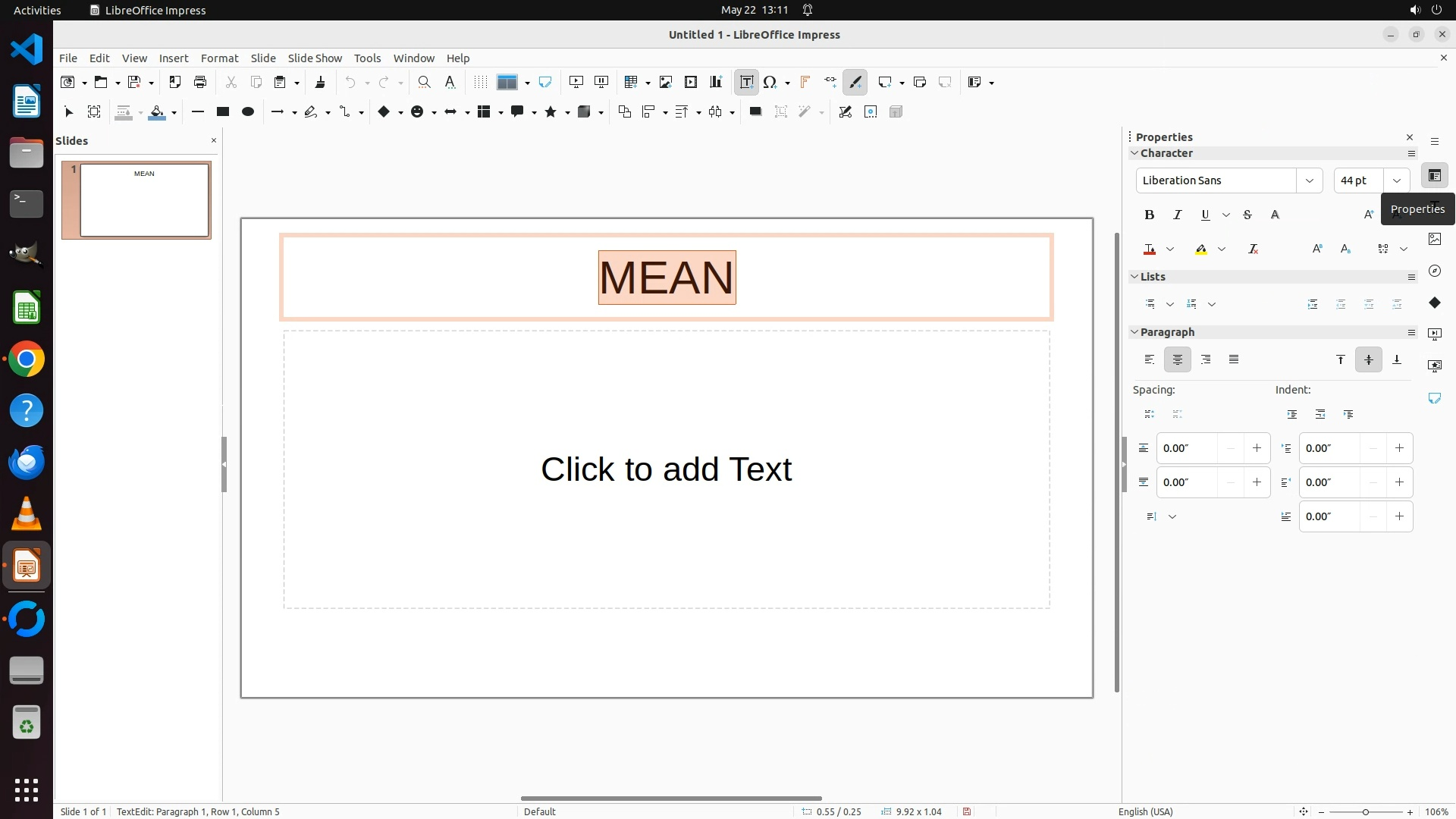Click the Insert Image toolbar icon

point(665,83)
